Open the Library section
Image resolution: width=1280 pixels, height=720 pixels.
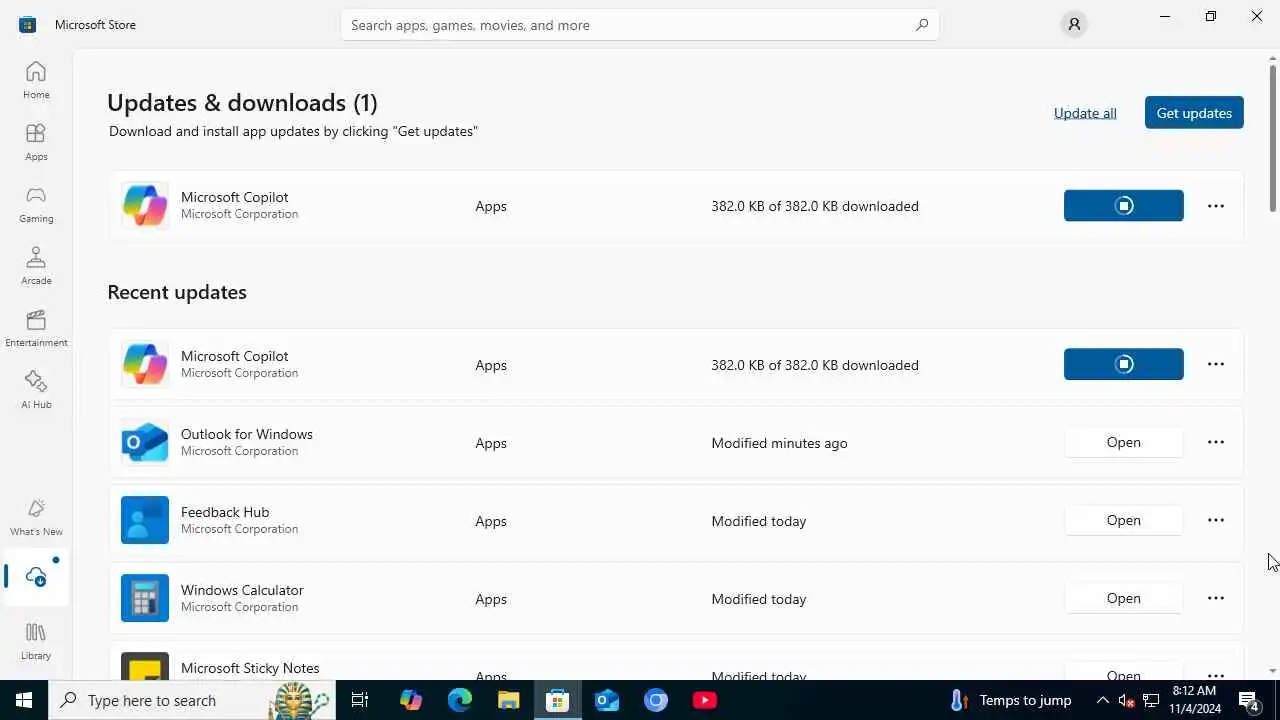coord(36,641)
